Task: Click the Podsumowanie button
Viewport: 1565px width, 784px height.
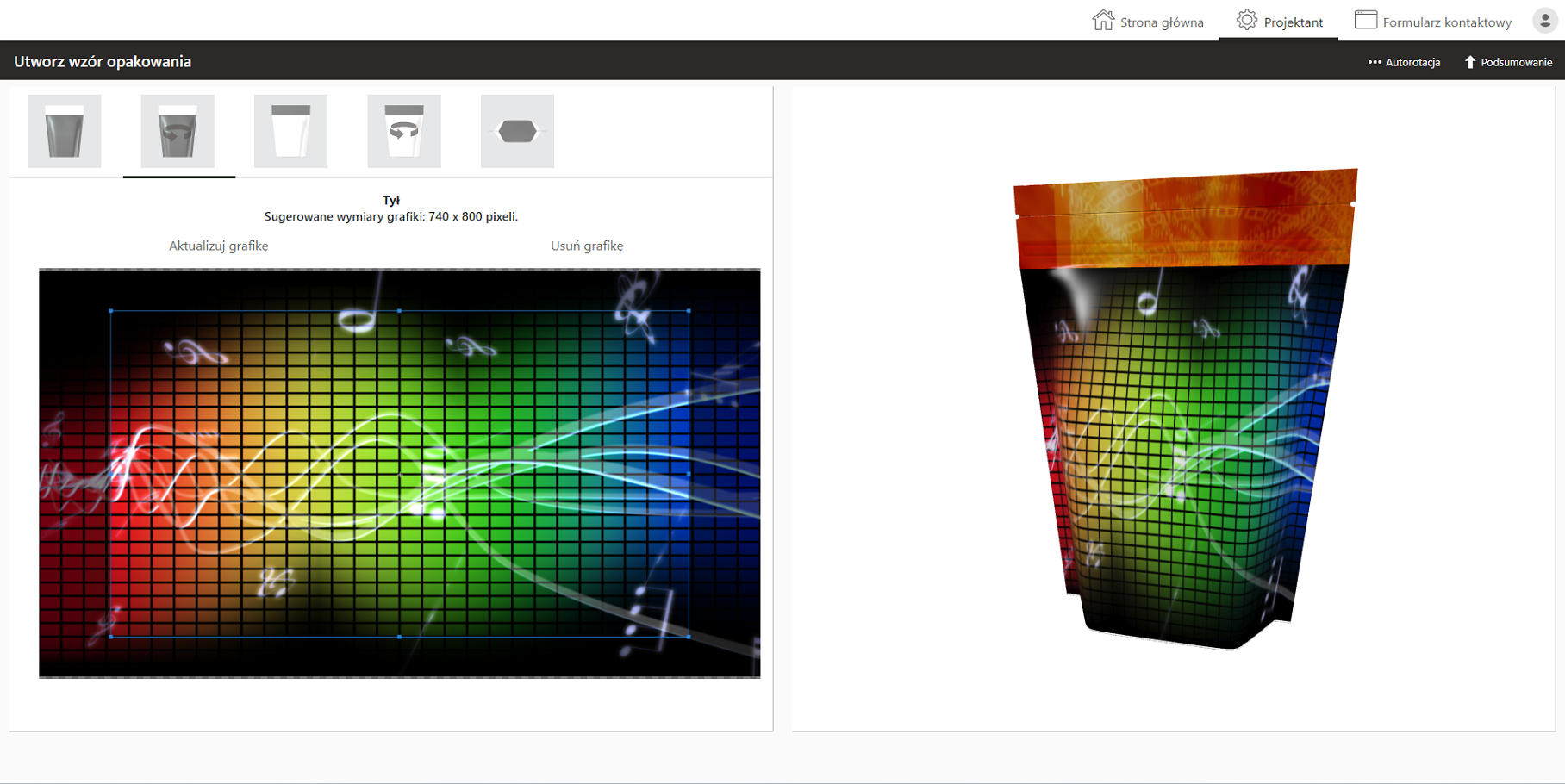Action: 1508,62
